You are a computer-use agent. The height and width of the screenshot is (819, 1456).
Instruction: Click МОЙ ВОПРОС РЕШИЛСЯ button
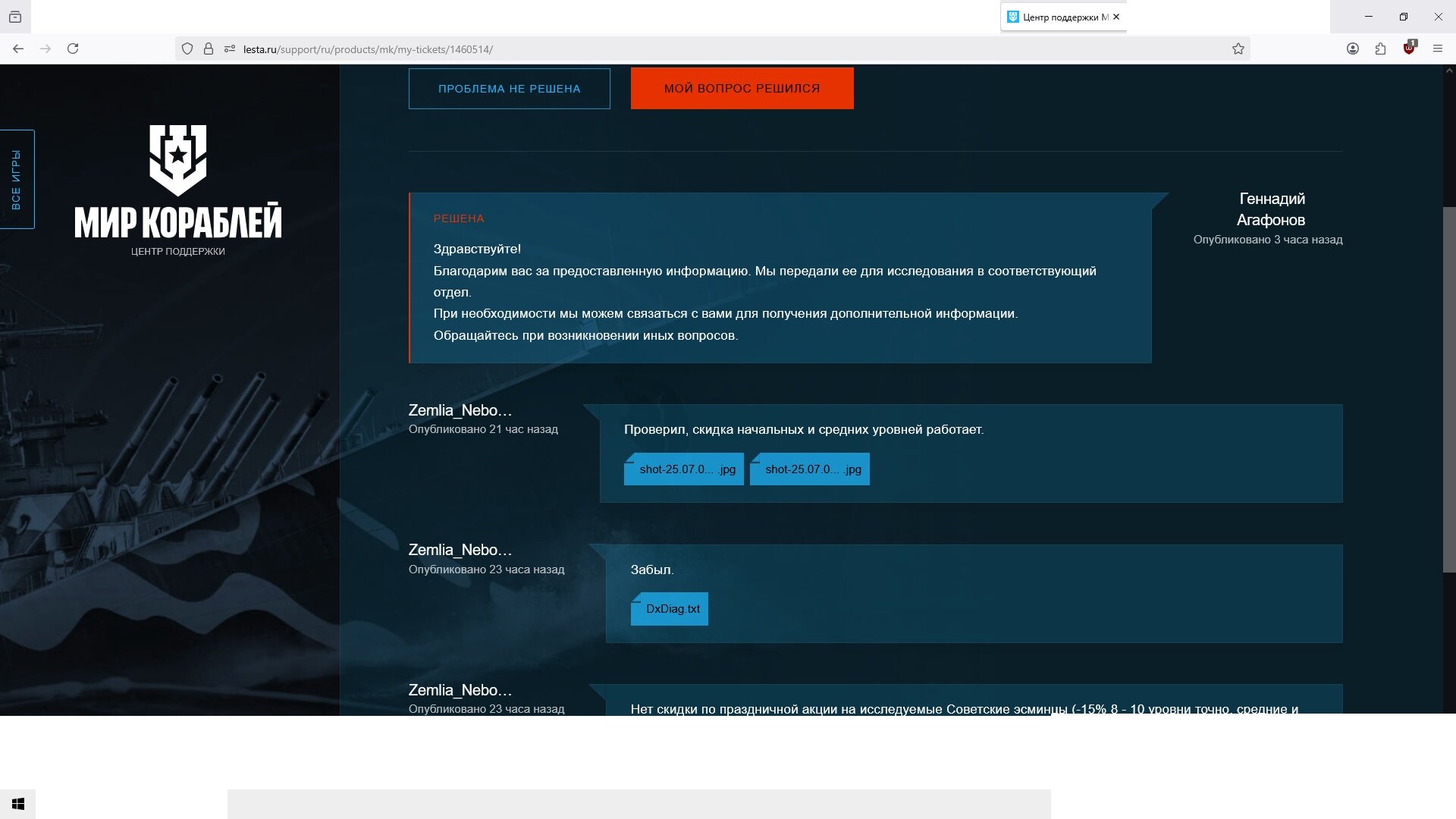click(742, 88)
